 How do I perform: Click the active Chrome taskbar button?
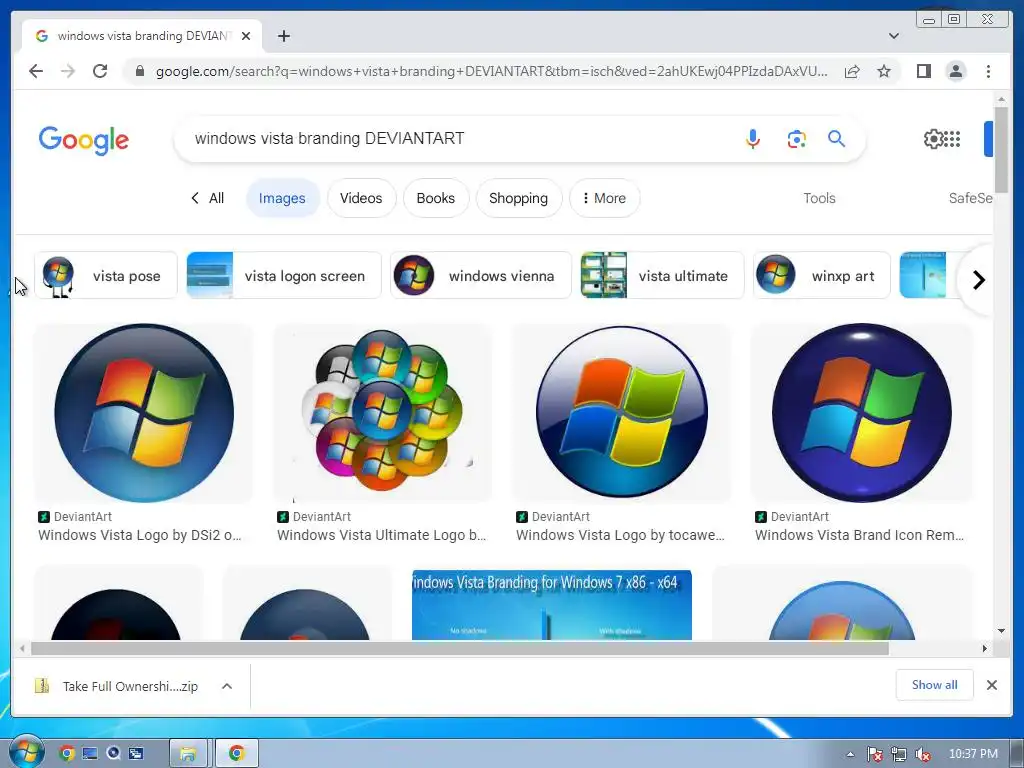click(x=236, y=754)
